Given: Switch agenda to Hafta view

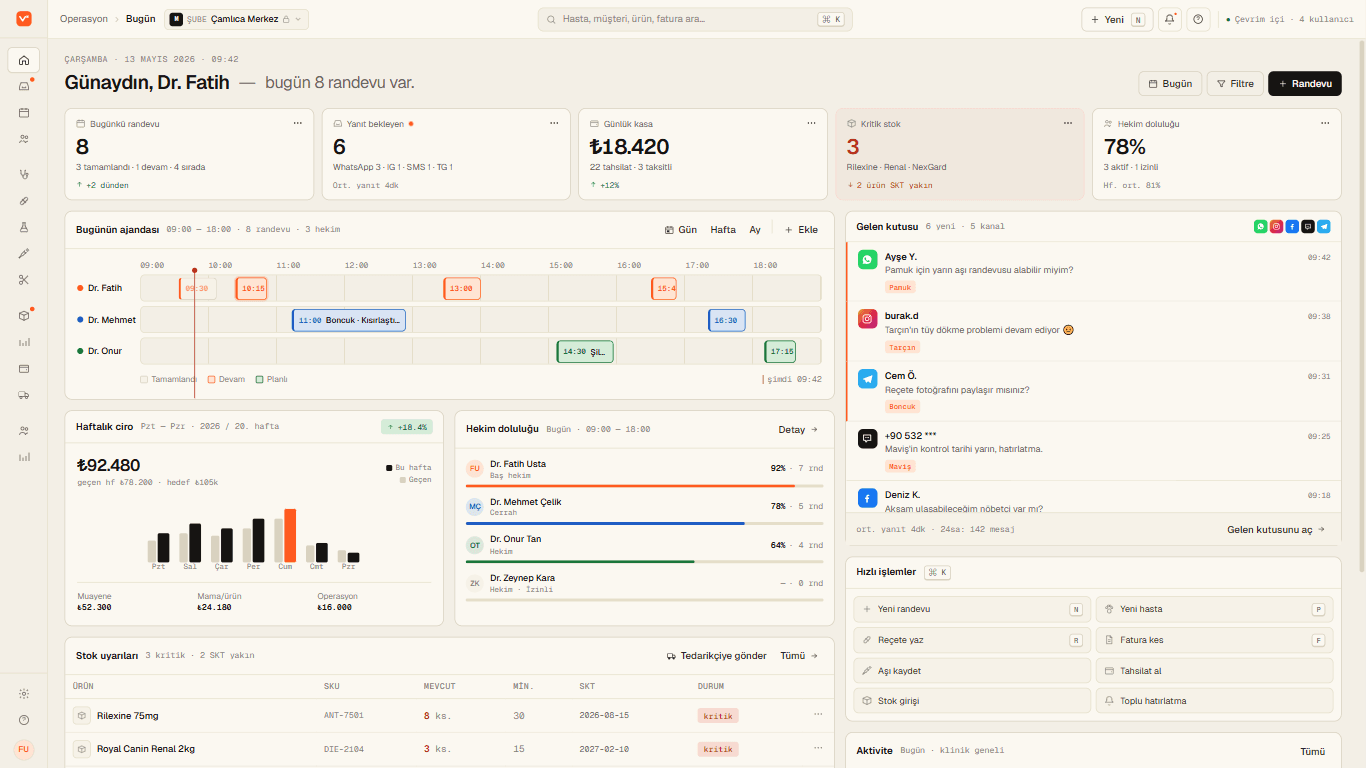Looking at the screenshot, I should pos(723,230).
